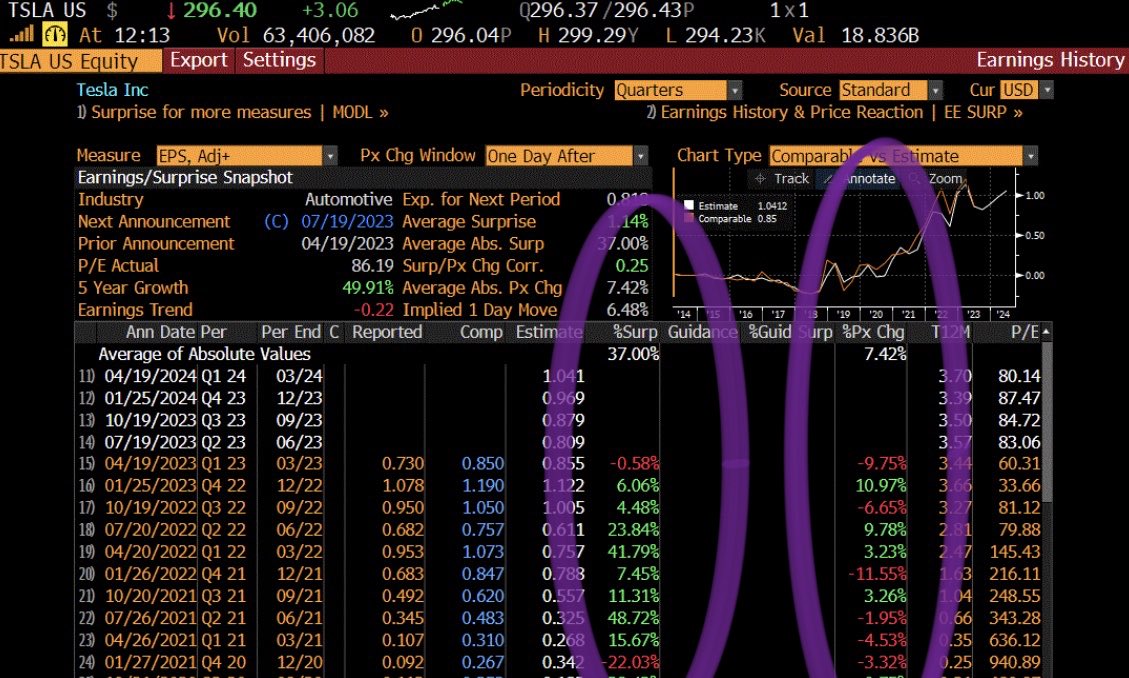Click the Earnings History title label
This screenshot has height=678, width=1129.
(x=1050, y=60)
